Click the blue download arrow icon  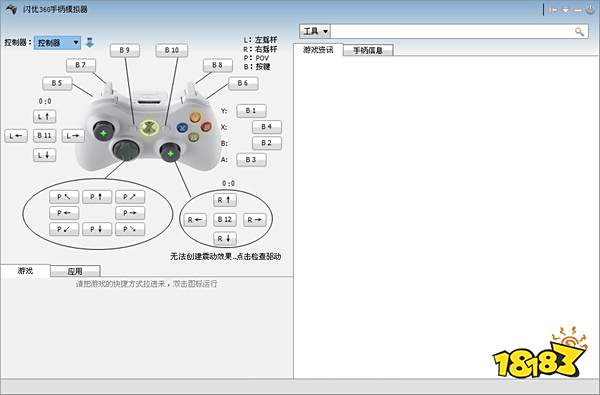tap(90, 42)
